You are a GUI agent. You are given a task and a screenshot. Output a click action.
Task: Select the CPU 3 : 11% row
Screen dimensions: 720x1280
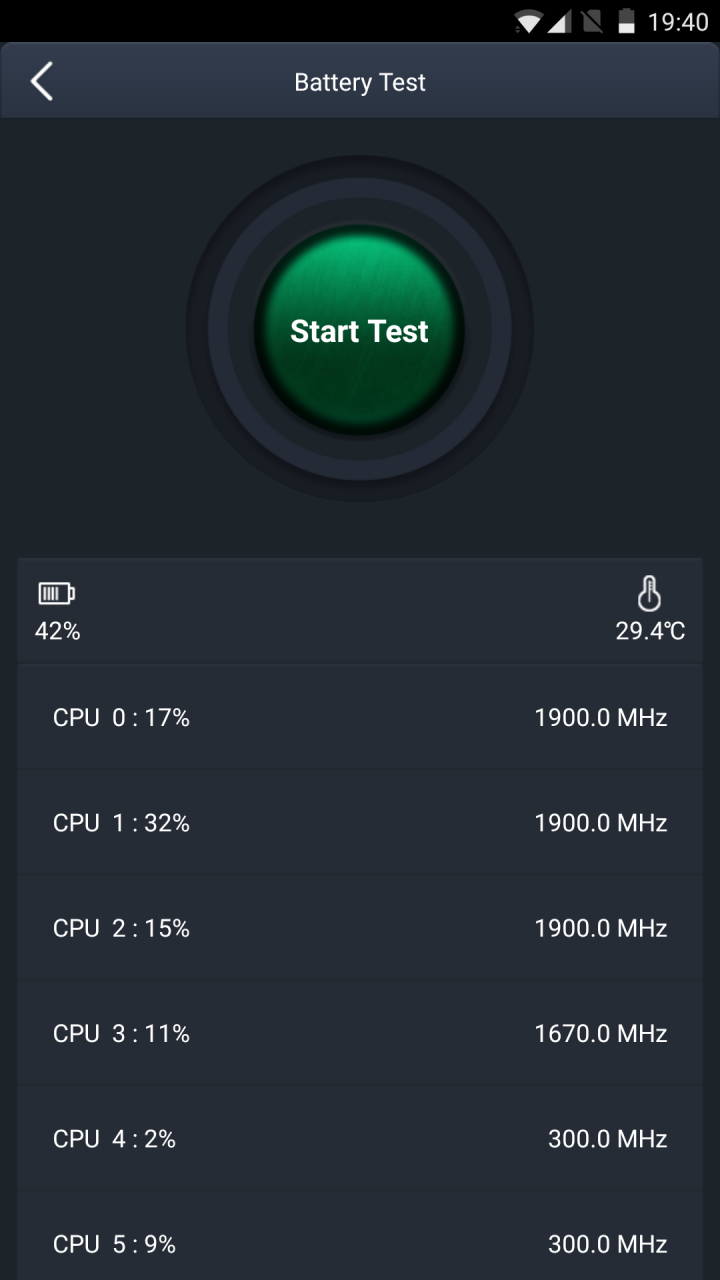tap(360, 1033)
